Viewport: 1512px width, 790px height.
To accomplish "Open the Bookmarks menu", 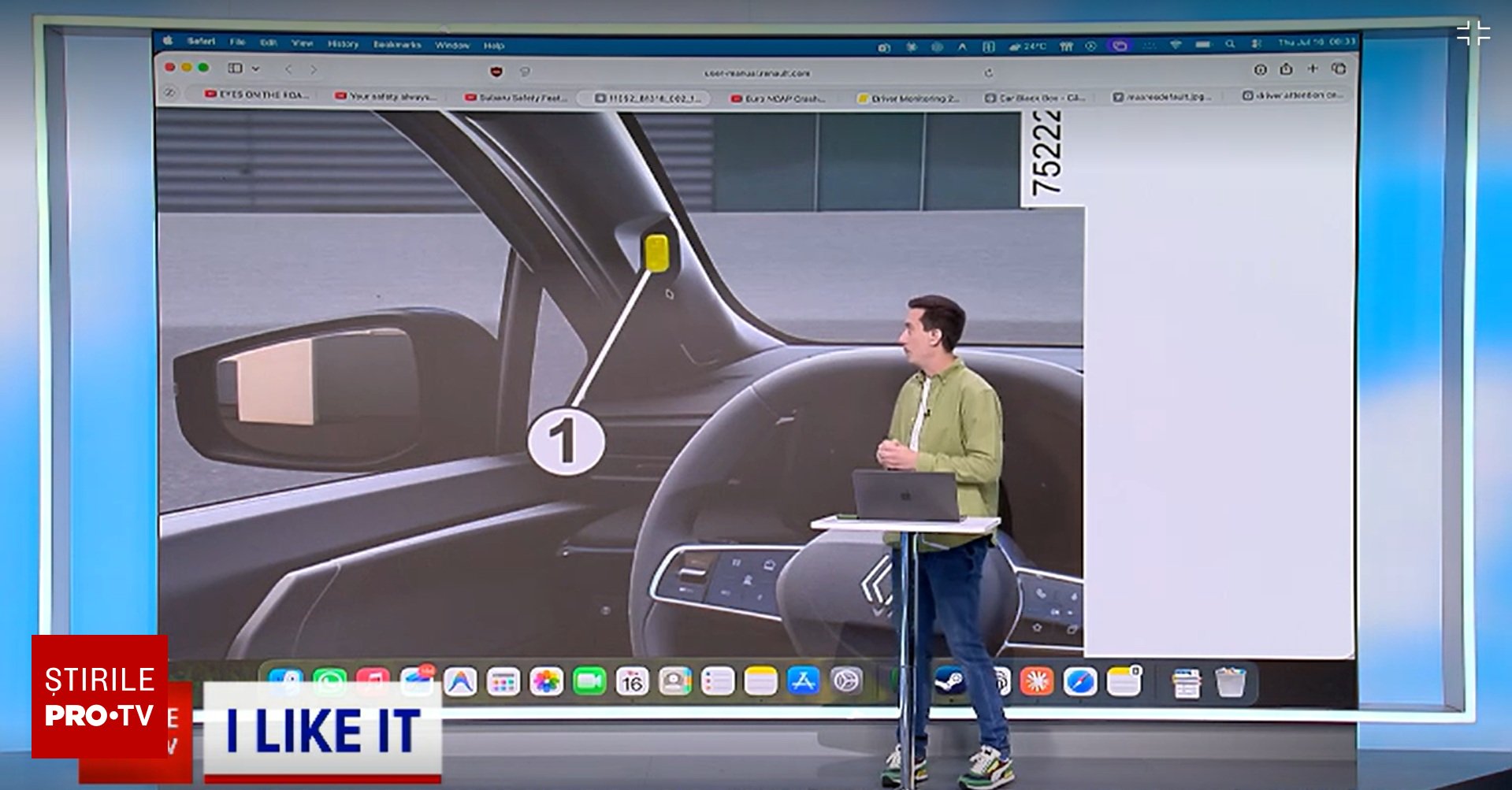I will (x=397, y=45).
